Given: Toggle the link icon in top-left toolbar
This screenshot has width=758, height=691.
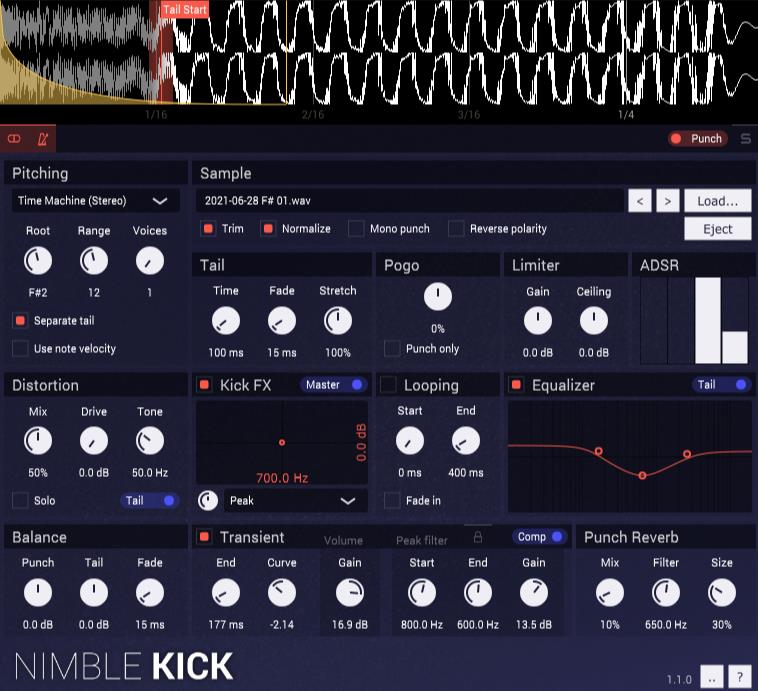Looking at the screenshot, I should pyautogui.click(x=14, y=139).
